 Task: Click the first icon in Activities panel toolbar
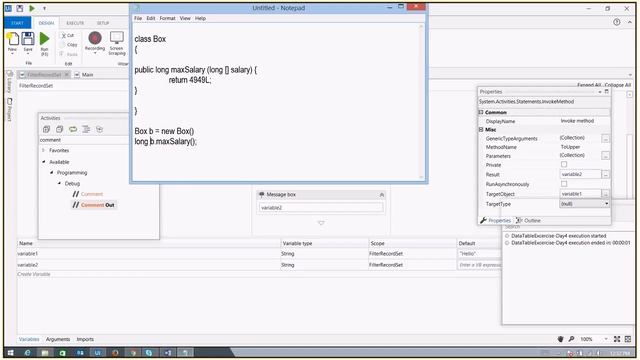[x=47, y=129]
